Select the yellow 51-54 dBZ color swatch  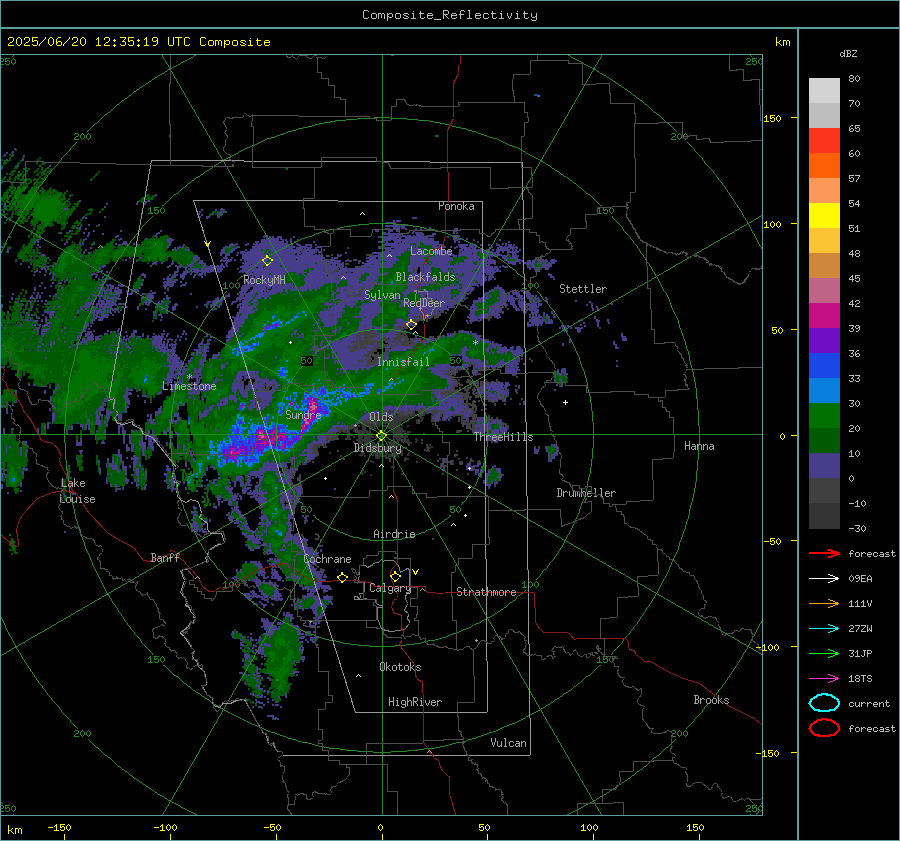coord(824,215)
